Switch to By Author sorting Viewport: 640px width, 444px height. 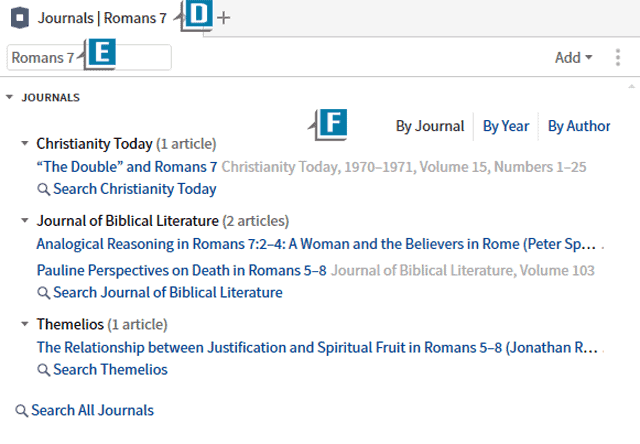[579, 126]
